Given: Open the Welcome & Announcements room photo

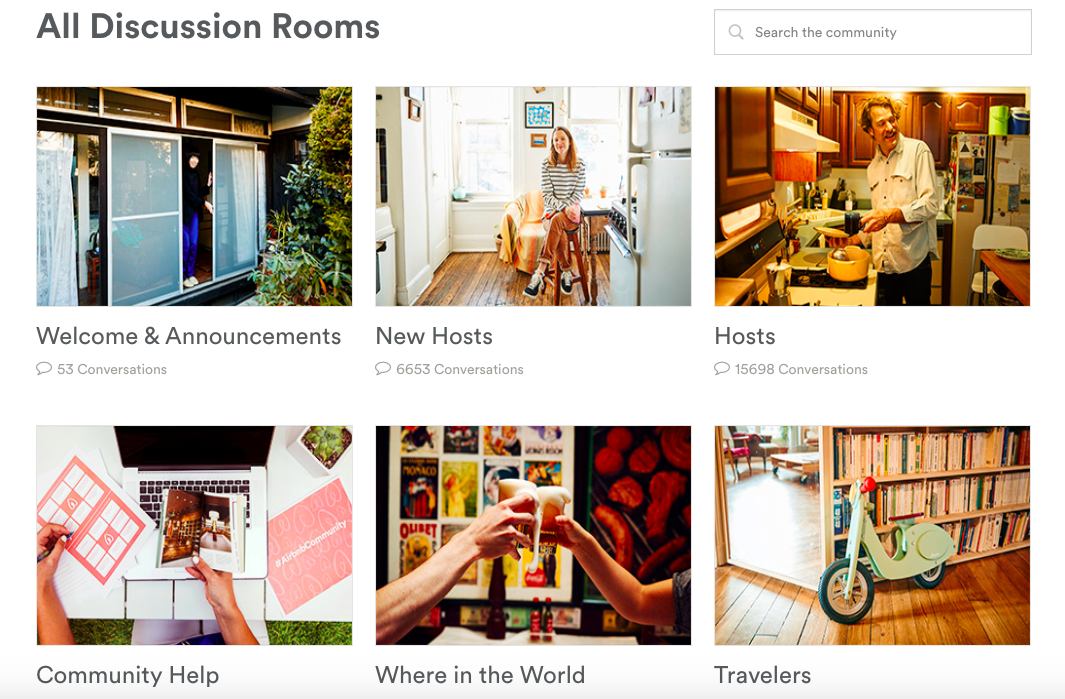Looking at the screenshot, I should click(x=194, y=196).
